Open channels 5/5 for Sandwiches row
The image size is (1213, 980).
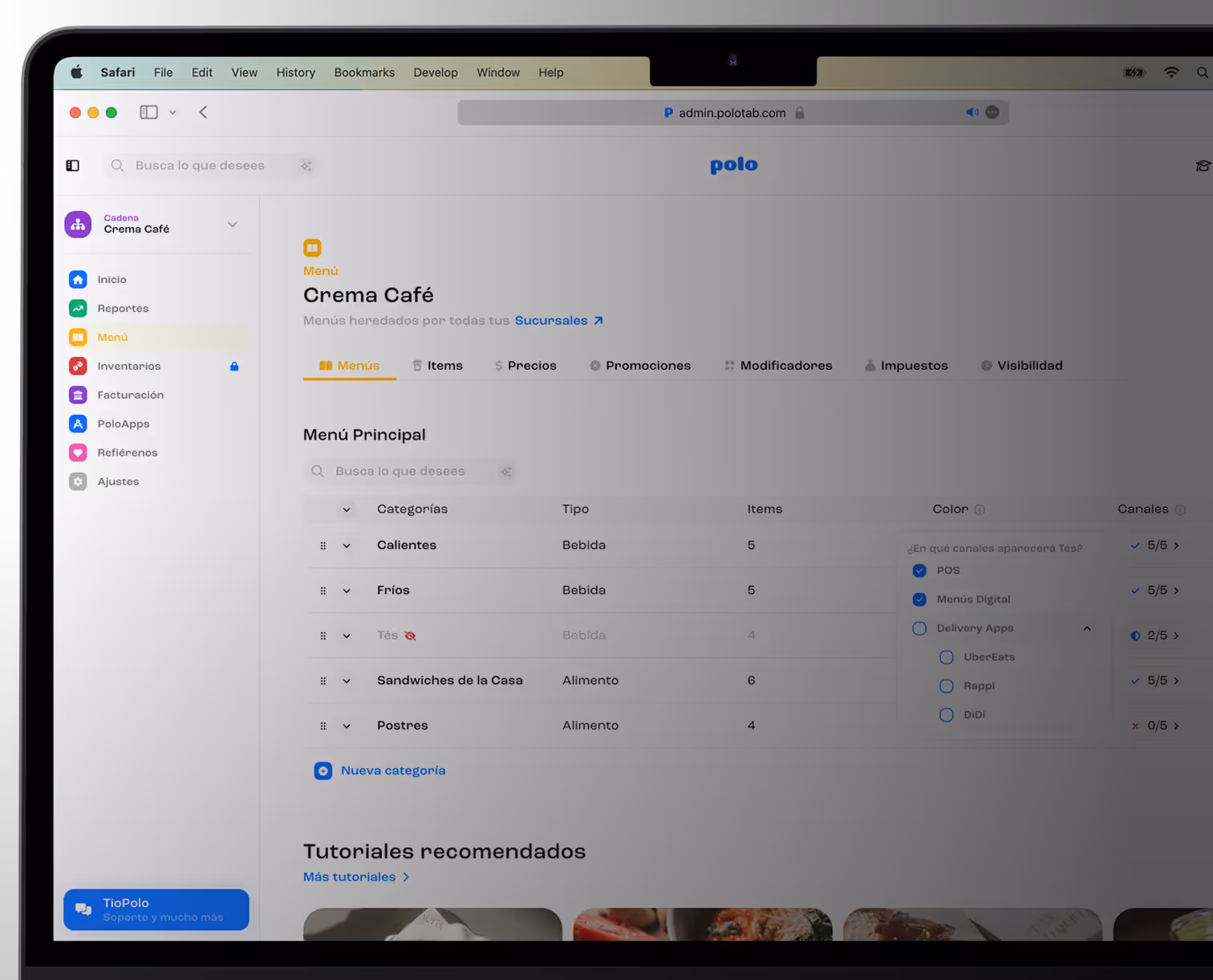(x=1155, y=681)
